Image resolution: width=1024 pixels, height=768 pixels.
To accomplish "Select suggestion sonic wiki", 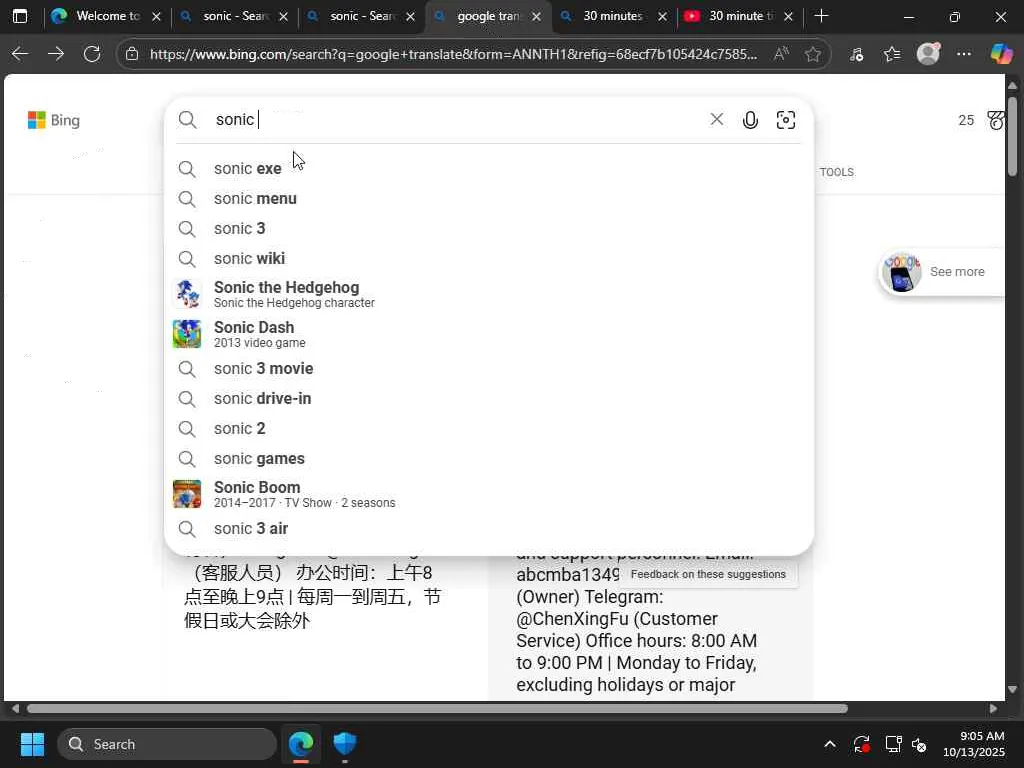I will click(488, 259).
